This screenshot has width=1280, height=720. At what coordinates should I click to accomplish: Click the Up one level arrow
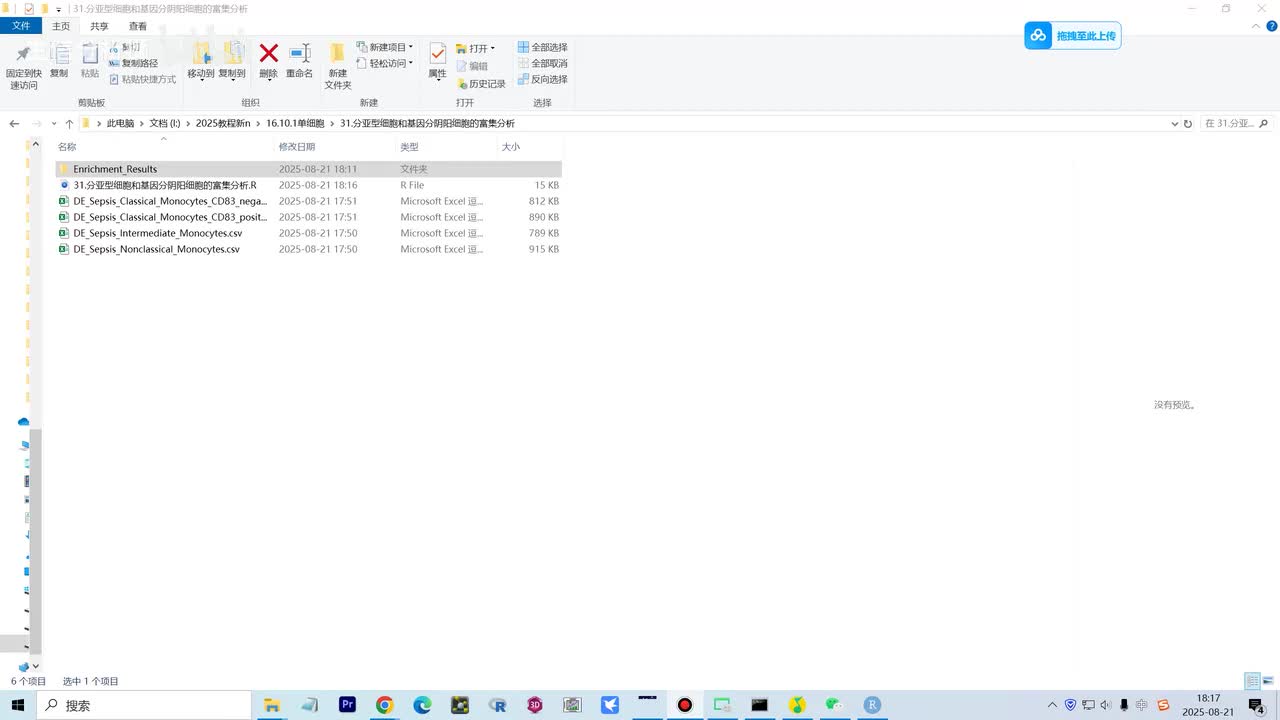click(x=69, y=124)
